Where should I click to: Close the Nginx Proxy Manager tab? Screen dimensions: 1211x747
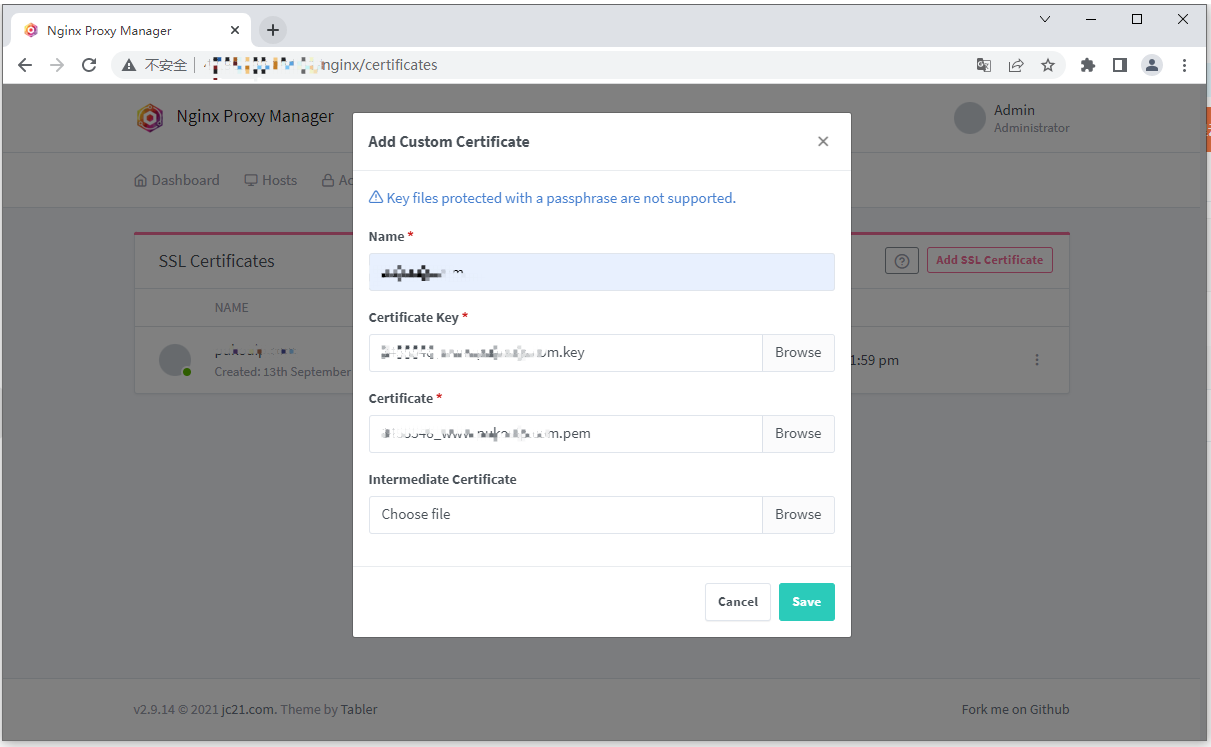click(x=235, y=30)
